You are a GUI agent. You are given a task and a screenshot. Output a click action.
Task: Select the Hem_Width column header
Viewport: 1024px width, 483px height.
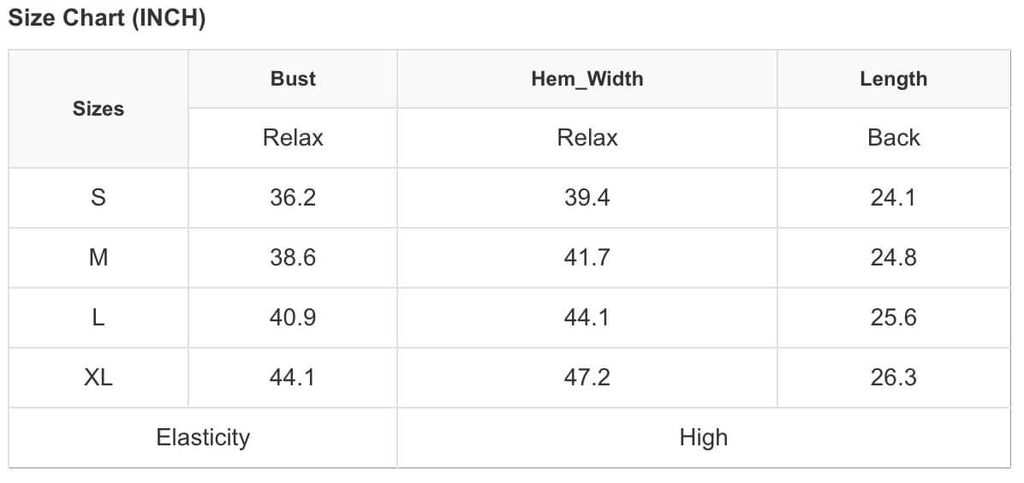(x=587, y=79)
